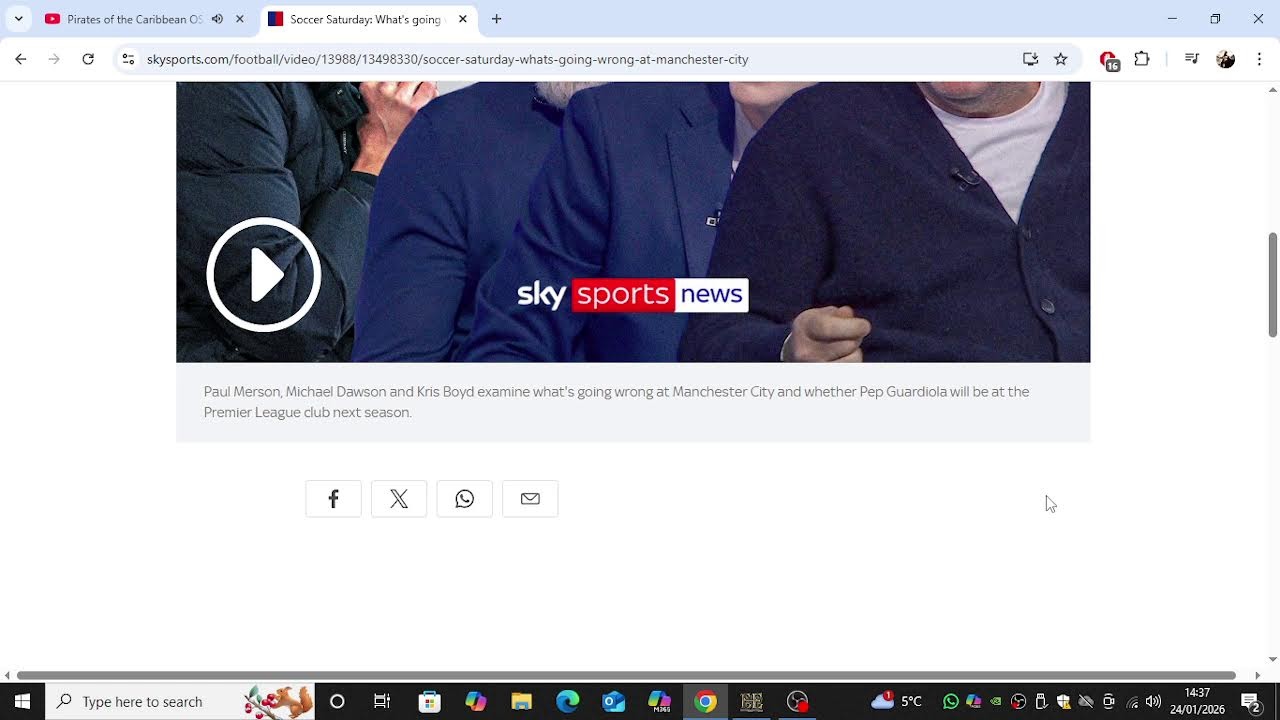Open the red extension with badge 16

(1108, 60)
